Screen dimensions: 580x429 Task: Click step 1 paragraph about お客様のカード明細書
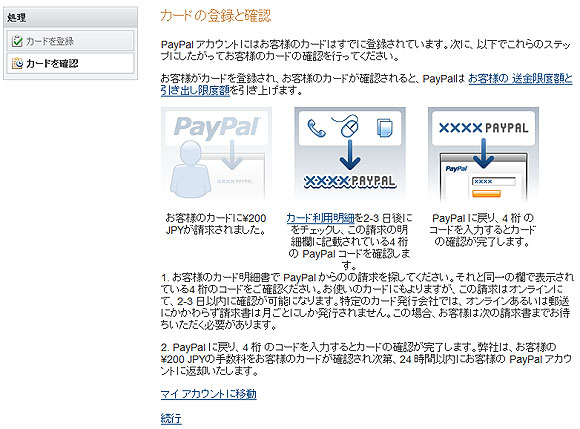coord(367,301)
